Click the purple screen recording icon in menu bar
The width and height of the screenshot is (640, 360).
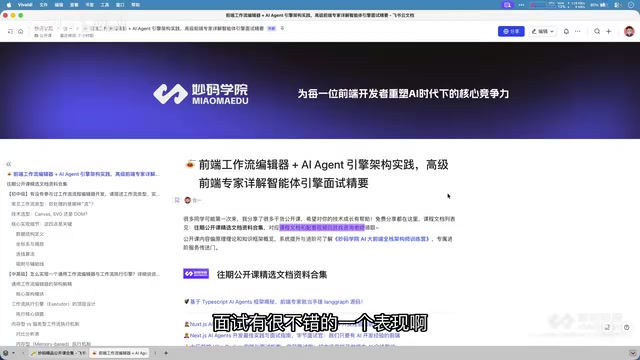507,5
